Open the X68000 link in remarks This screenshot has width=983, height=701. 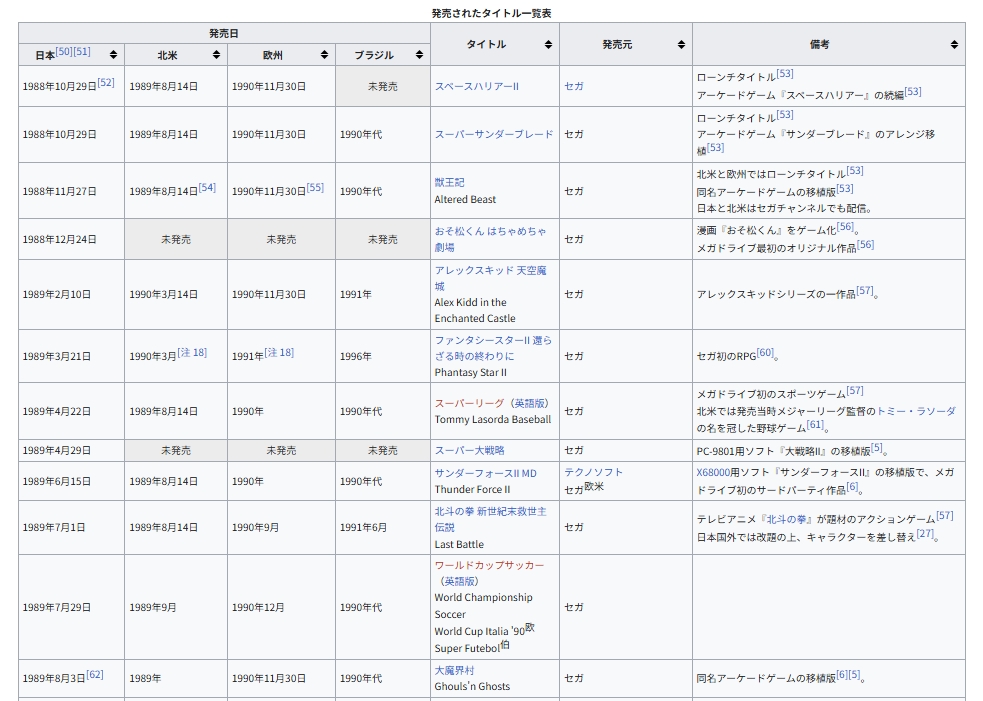click(x=713, y=472)
